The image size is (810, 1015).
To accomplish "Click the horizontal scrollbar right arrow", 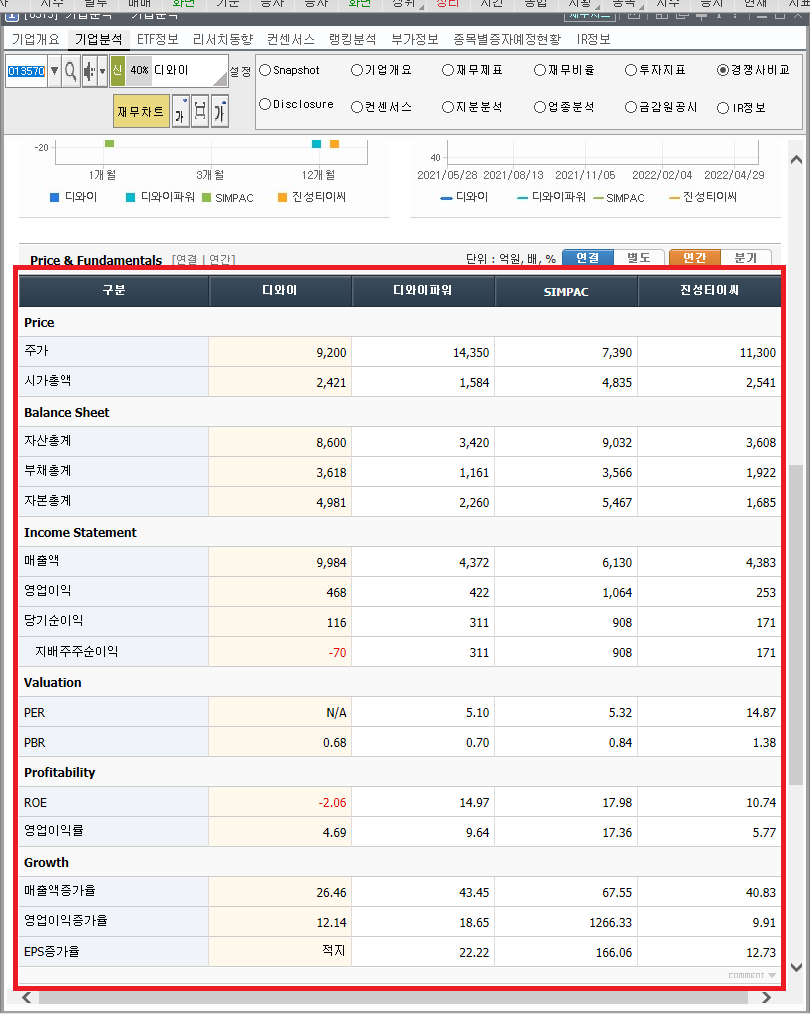I will (766, 997).
